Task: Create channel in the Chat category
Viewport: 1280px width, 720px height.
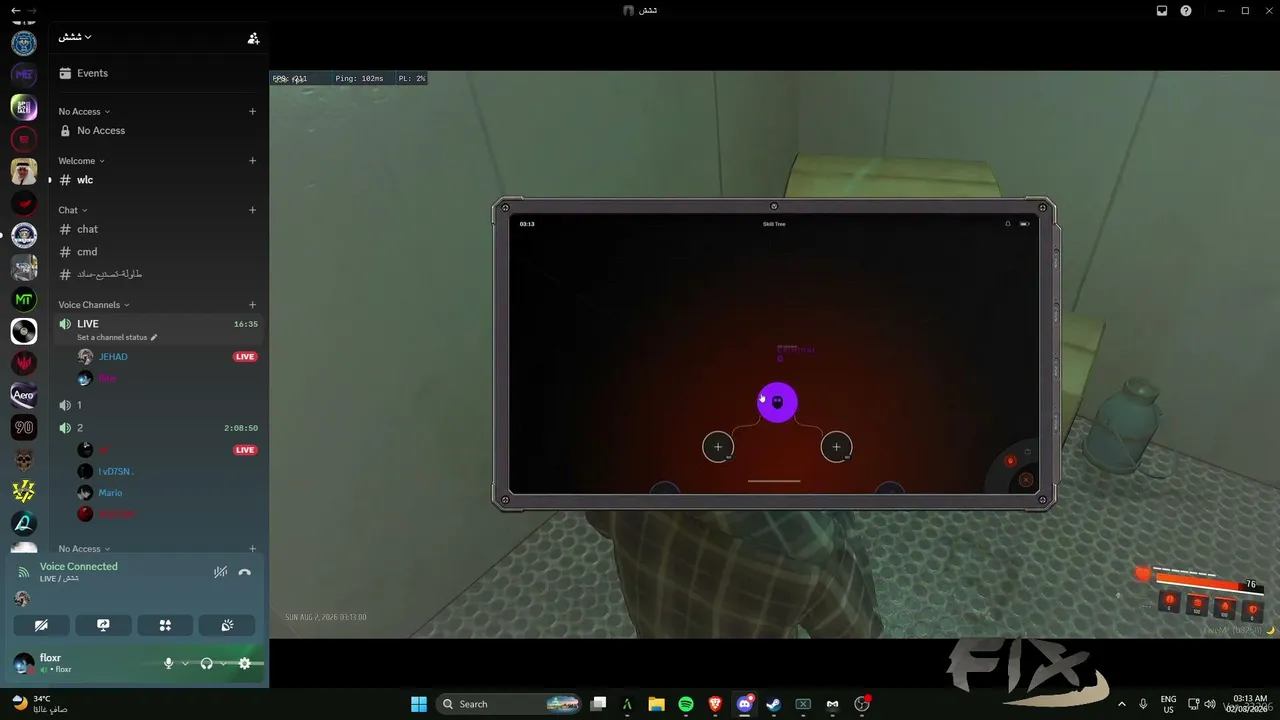Action: pyautogui.click(x=252, y=210)
